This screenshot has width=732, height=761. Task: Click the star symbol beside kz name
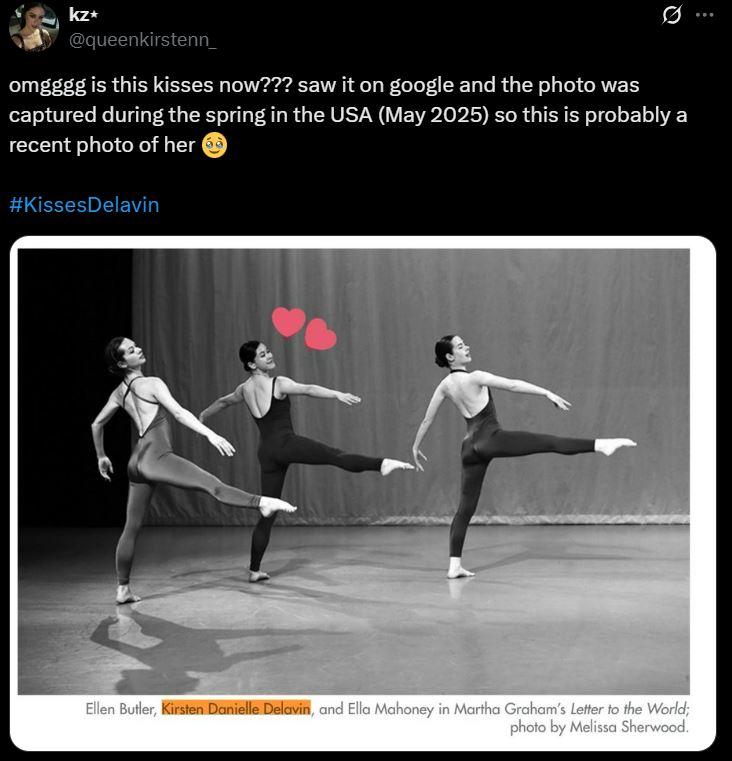click(x=95, y=15)
